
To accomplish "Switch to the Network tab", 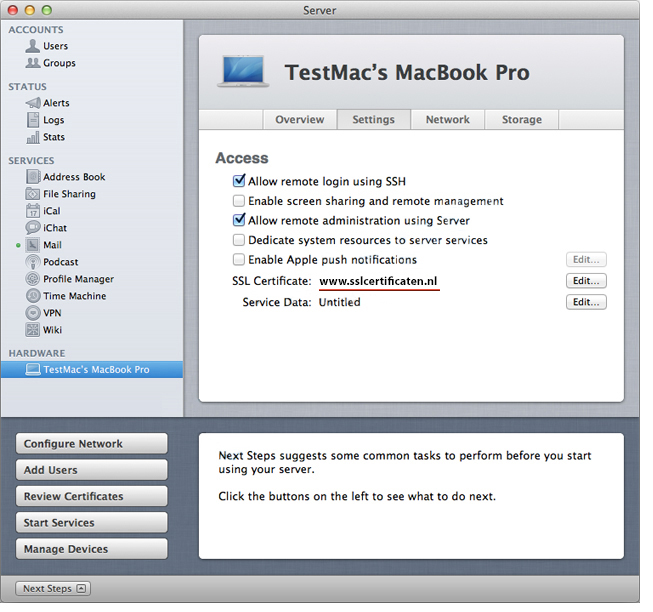I will pyautogui.click(x=447, y=120).
